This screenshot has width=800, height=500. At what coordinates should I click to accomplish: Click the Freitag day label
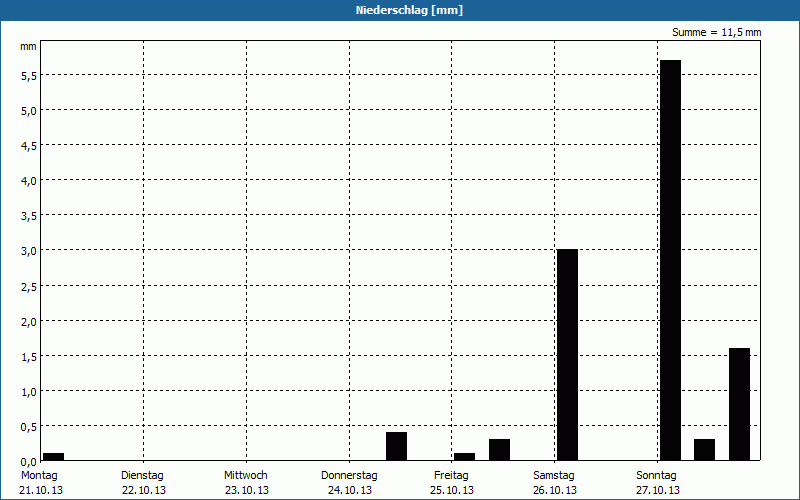(451, 476)
